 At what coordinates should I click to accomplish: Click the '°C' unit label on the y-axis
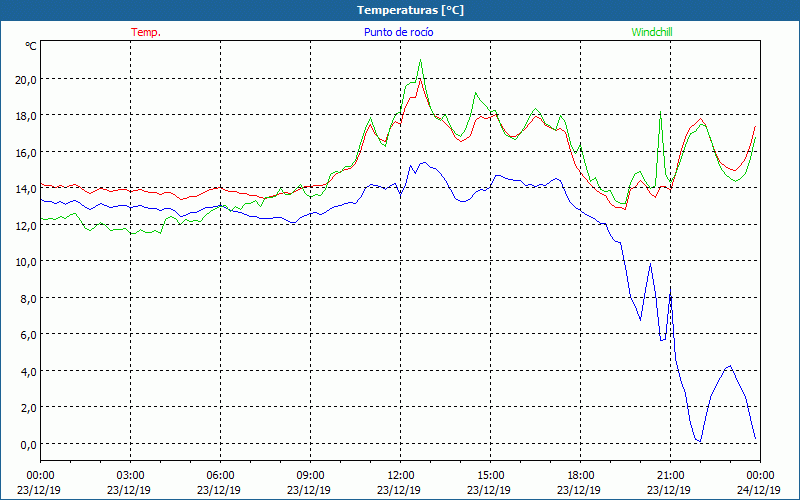coord(31,46)
